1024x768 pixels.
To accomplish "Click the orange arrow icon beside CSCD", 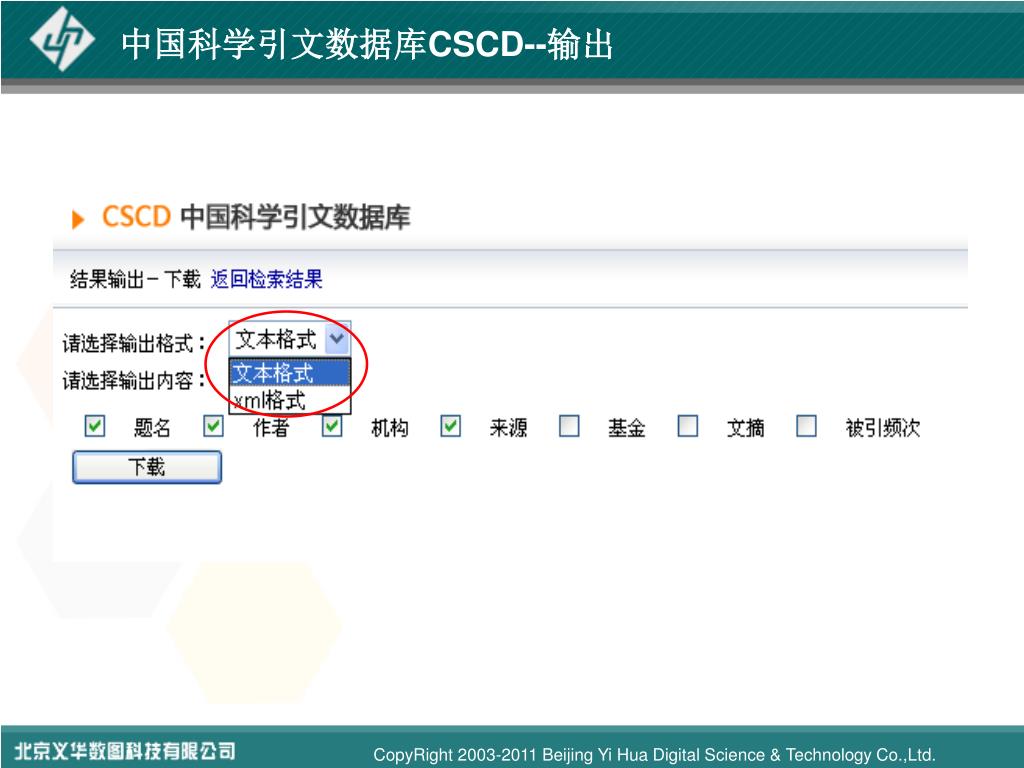I will pos(78,219).
